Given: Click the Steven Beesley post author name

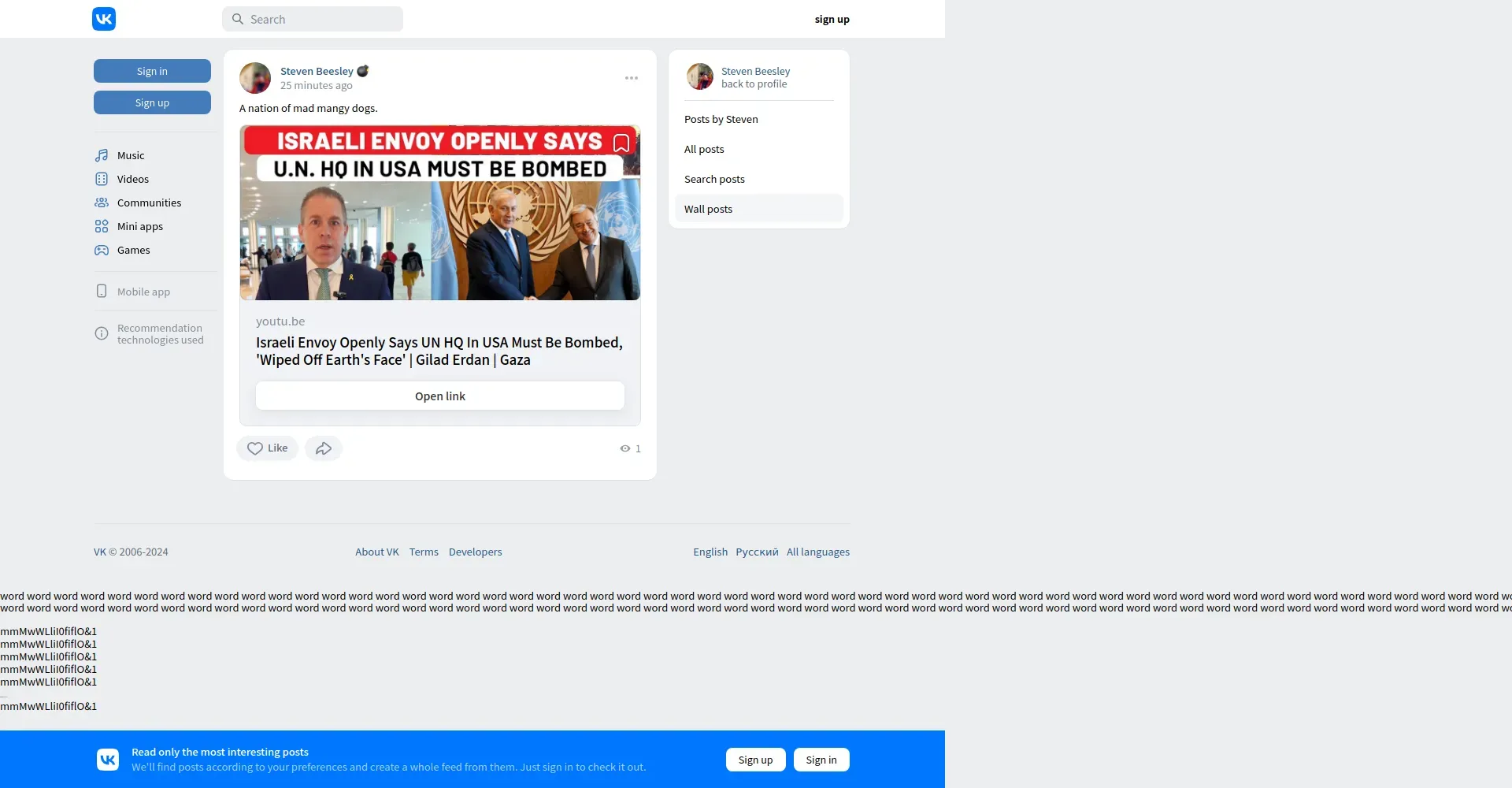Looking at the screenshot, I should pos(317,71).
